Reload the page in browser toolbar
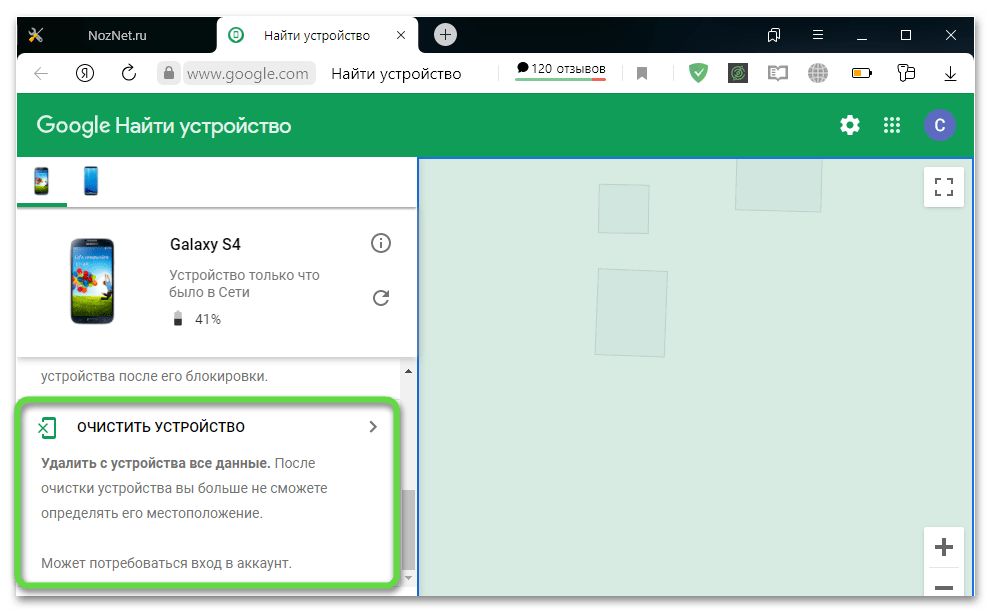The height and width of the screenshot is (612, 991). pos(129,73)
